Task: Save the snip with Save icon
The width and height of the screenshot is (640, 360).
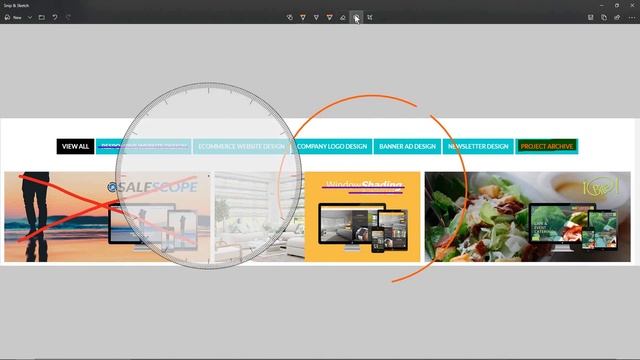Action: 591,18
